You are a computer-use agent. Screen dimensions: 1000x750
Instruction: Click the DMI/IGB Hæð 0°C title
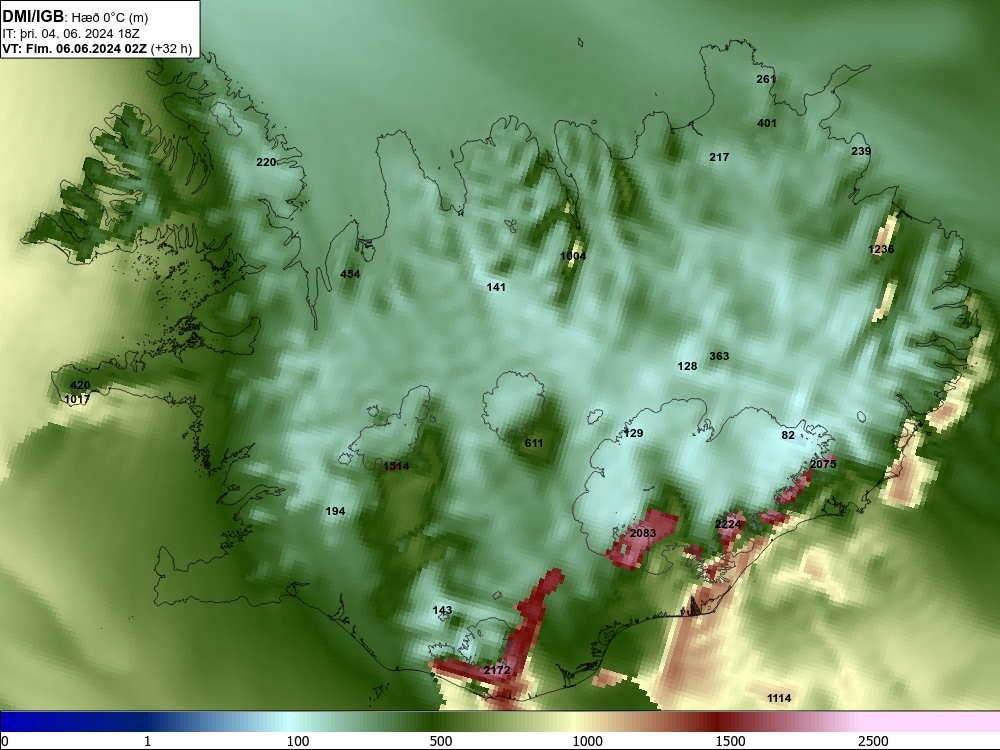[x=75, y=17]
